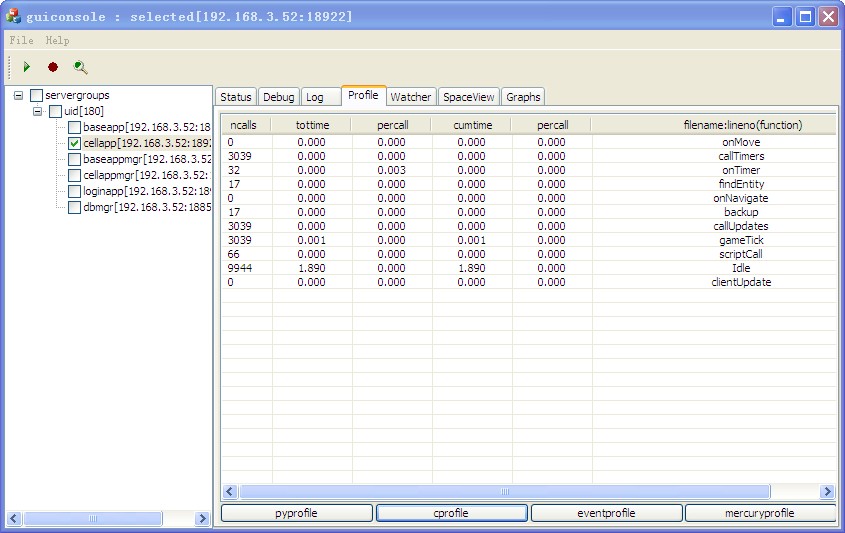Open the Graphs tab

pos(523,97)
